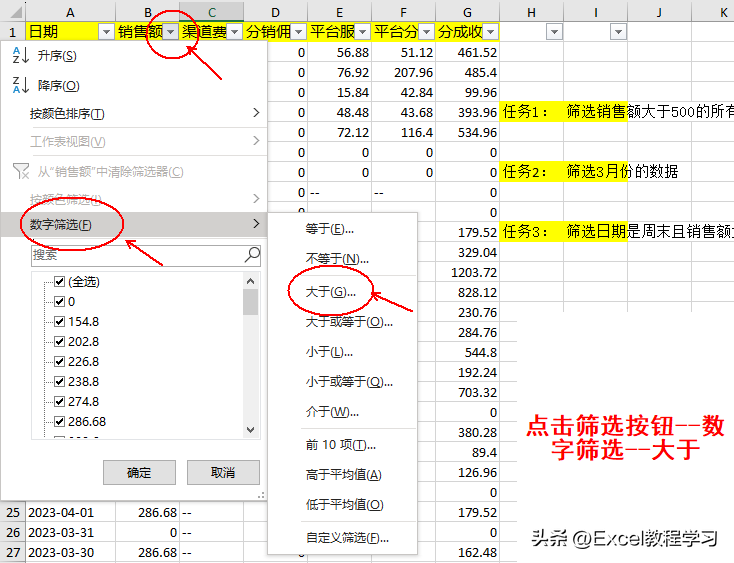Choose 高于平均值(A) filter option
Viewport: 734px width, 563px height.
(343, 475)
